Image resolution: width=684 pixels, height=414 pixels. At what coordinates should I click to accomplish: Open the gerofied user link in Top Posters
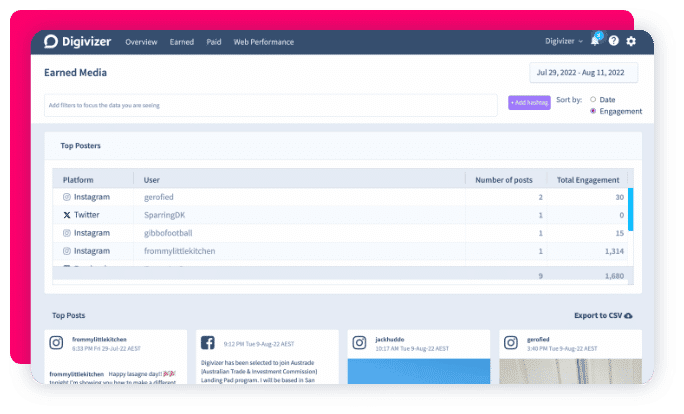pyautogui.click(x=159, y=197)
